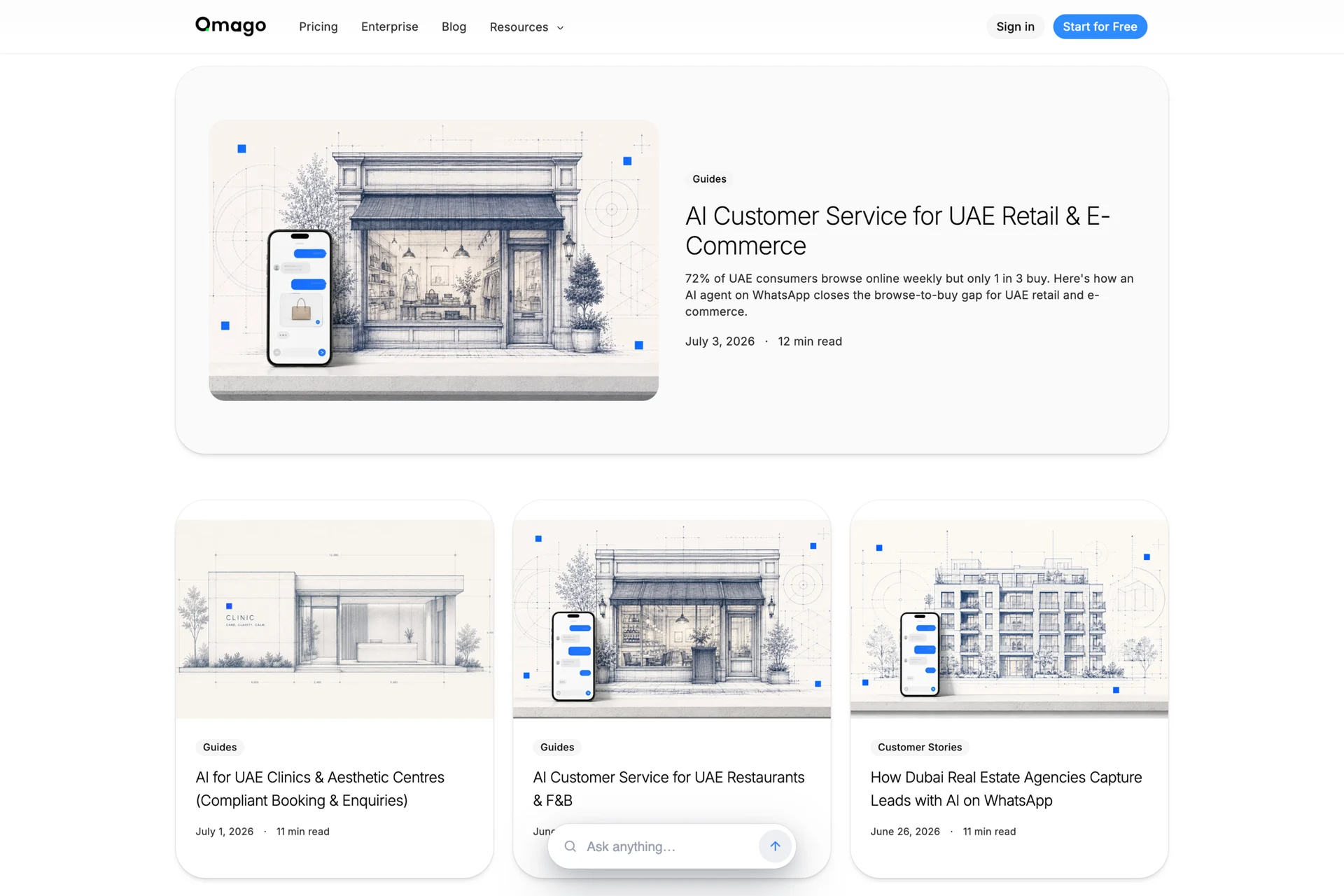Open AI Customer Service for UAE Retail article title
The width and height of the screenshot is (1344, 896).
(897, 231)
